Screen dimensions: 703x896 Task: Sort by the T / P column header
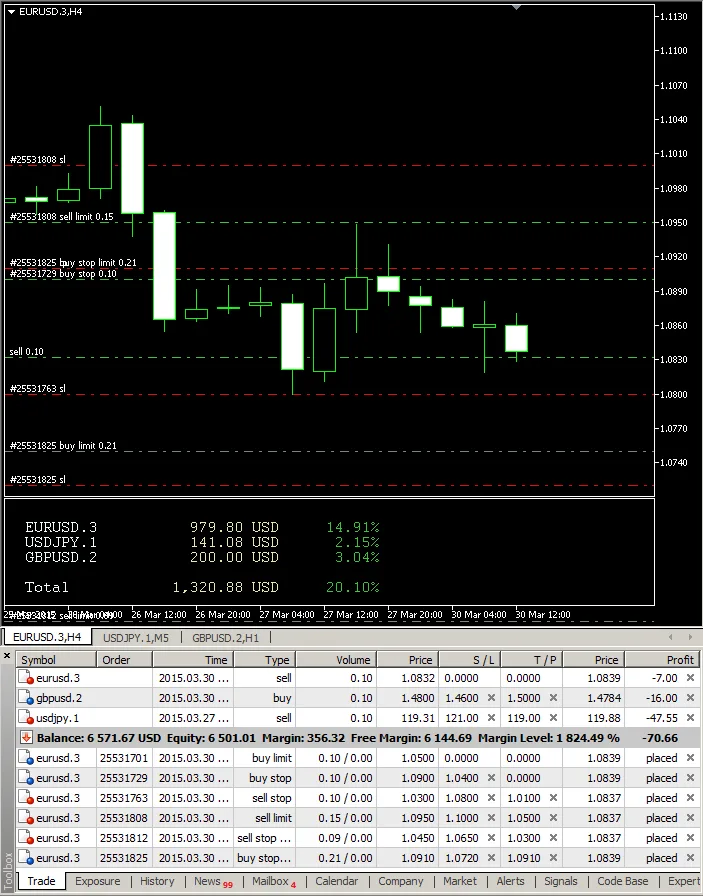[x=532, y=660]
